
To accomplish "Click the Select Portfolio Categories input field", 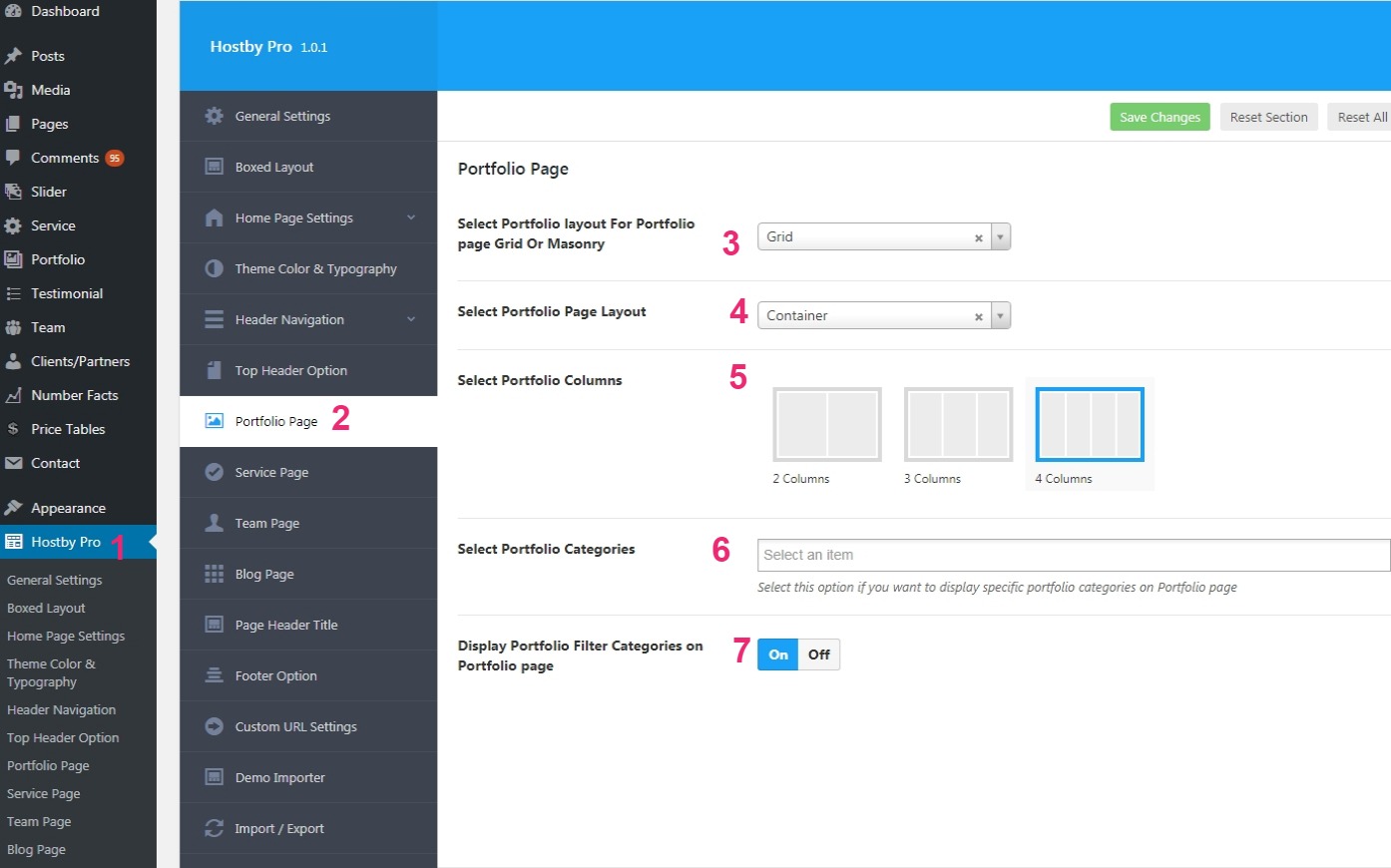I will click(x=1074, y=555).
